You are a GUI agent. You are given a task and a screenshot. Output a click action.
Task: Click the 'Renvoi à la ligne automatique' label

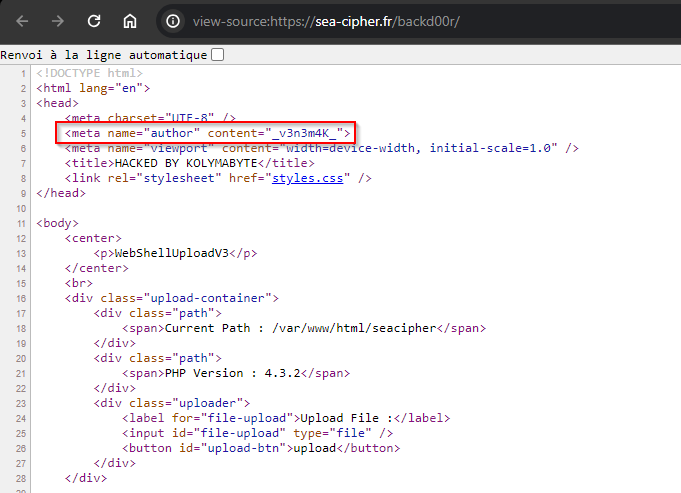click(104, 54)
